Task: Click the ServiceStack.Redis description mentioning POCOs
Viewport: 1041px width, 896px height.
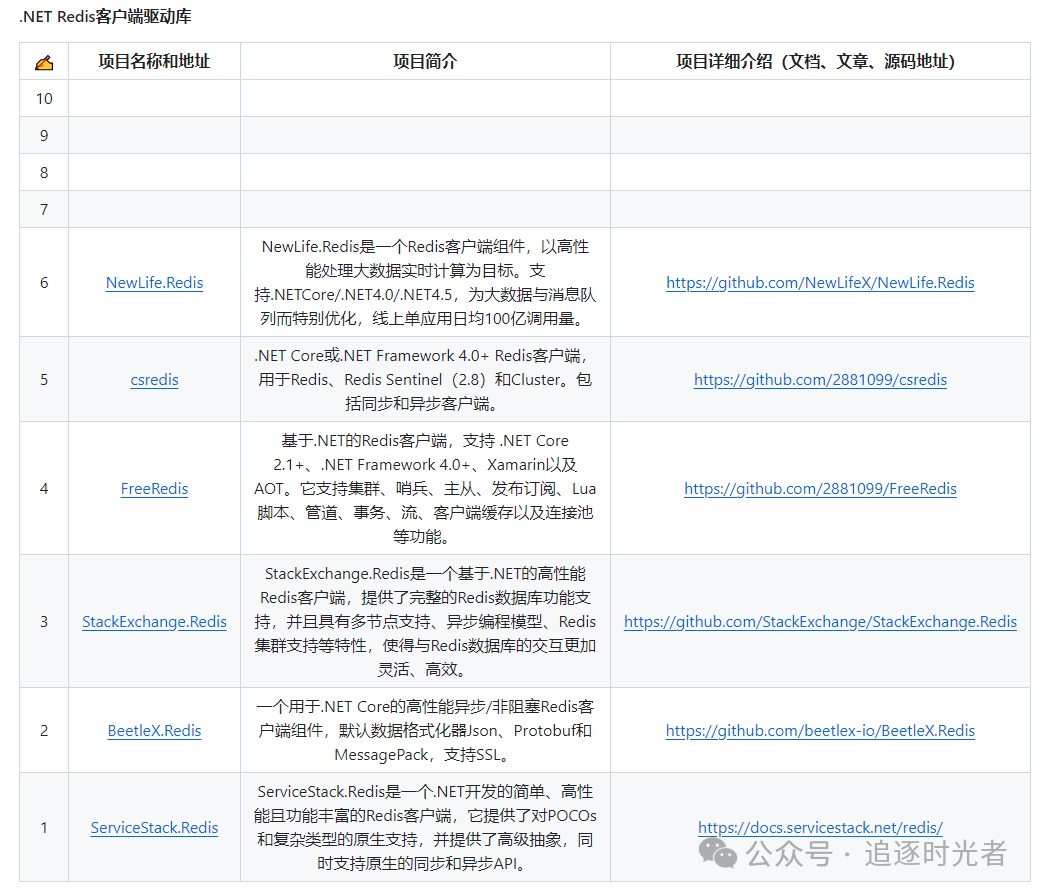Action: click(426, 828)
